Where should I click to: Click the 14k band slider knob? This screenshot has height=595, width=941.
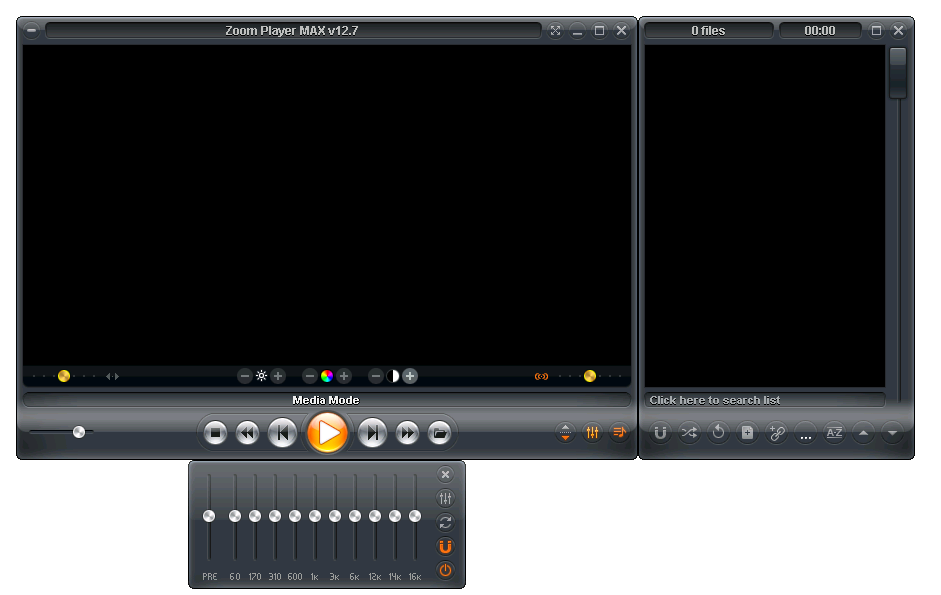pos(395,516)
